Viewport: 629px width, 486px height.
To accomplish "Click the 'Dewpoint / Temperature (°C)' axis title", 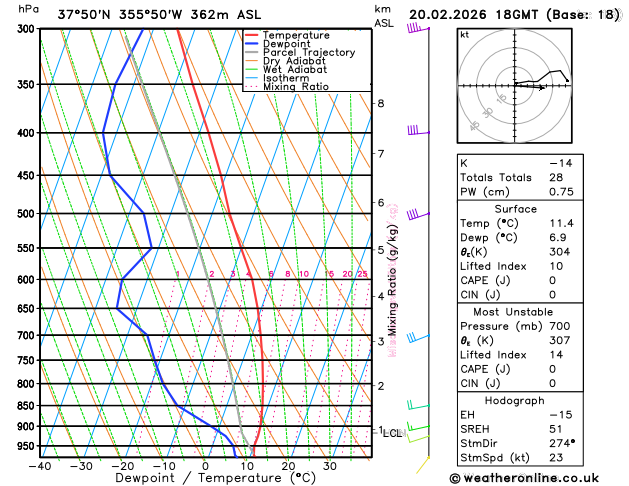I will (215, 478).
